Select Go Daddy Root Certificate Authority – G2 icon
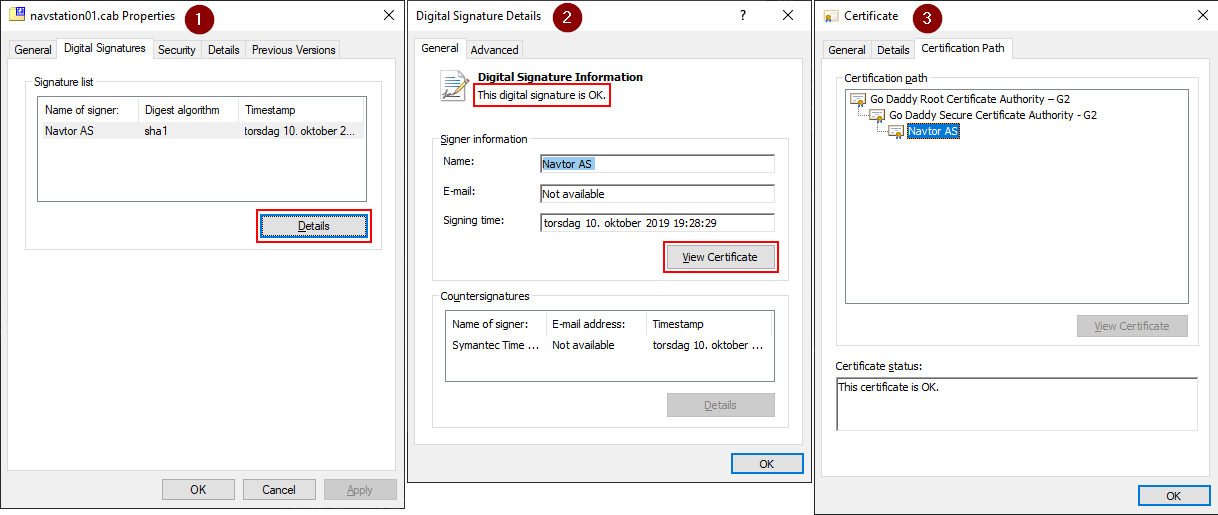Screen dimensions: 1218x515 (858, 99)
